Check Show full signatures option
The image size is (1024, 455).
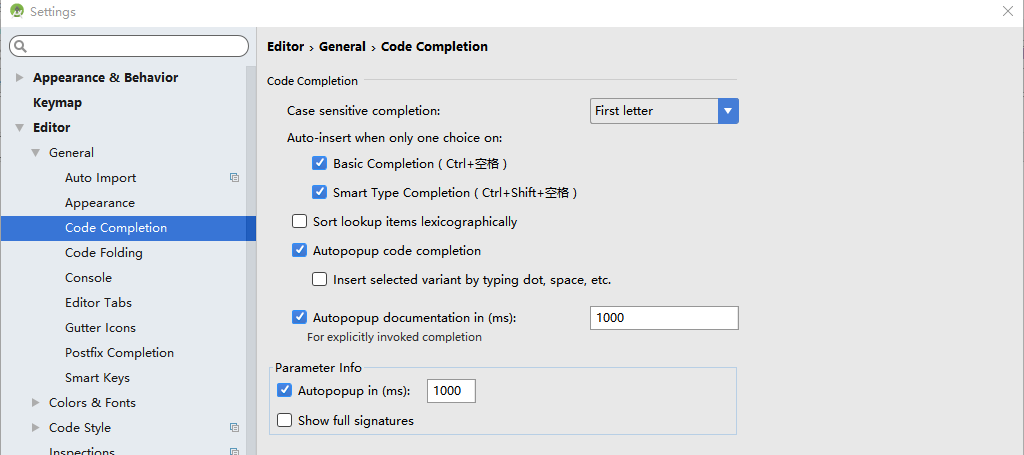click(x=284, y=420)
